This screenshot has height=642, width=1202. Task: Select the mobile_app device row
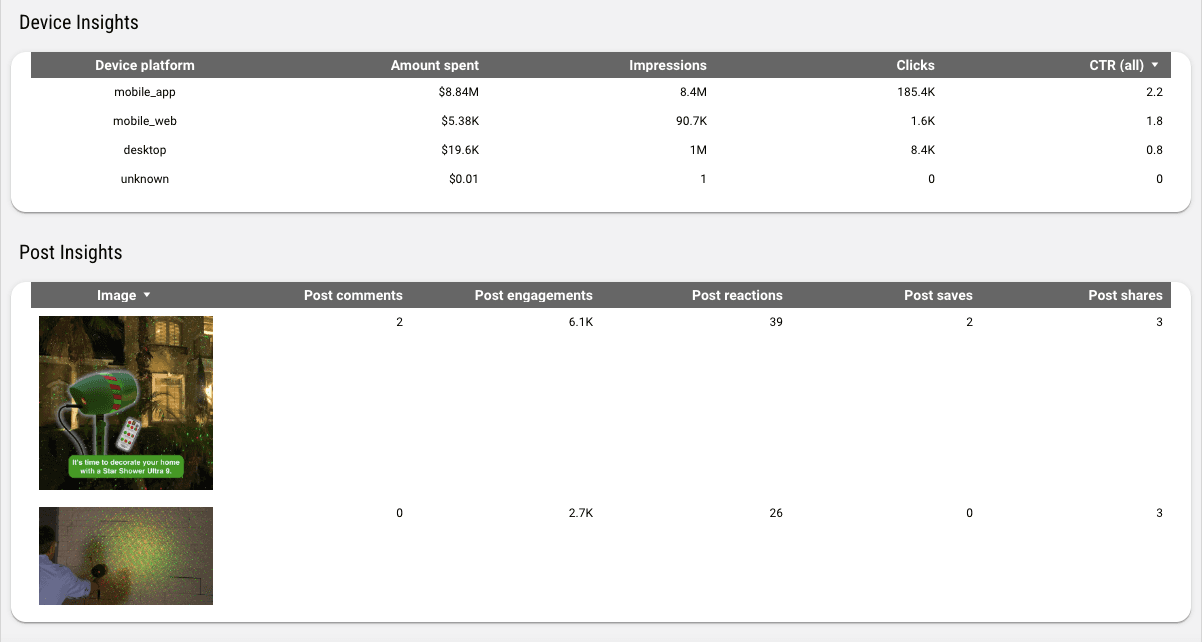point(145,92)
